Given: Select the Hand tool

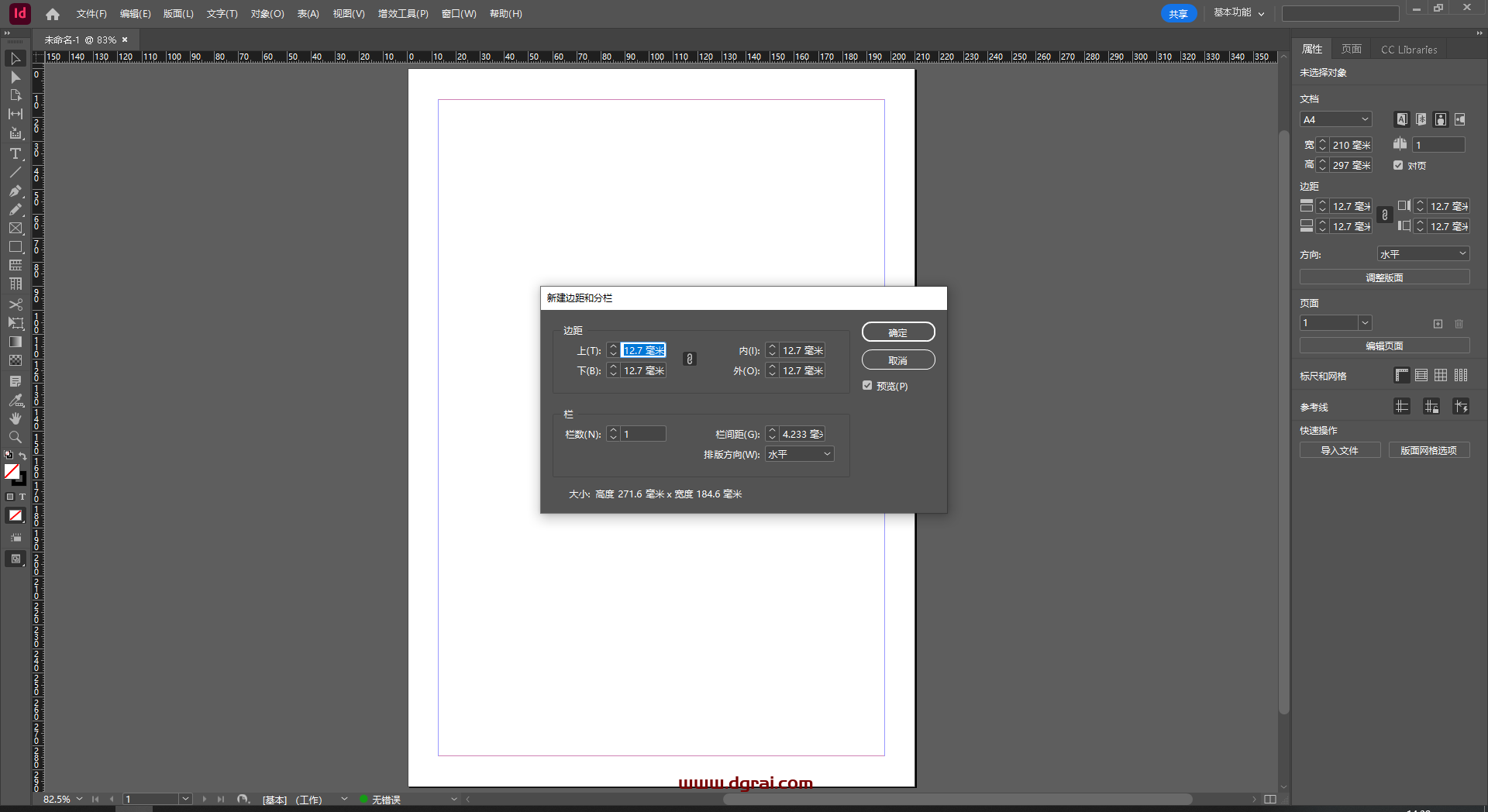Looking at the screenshot, I should pos(15,418).
